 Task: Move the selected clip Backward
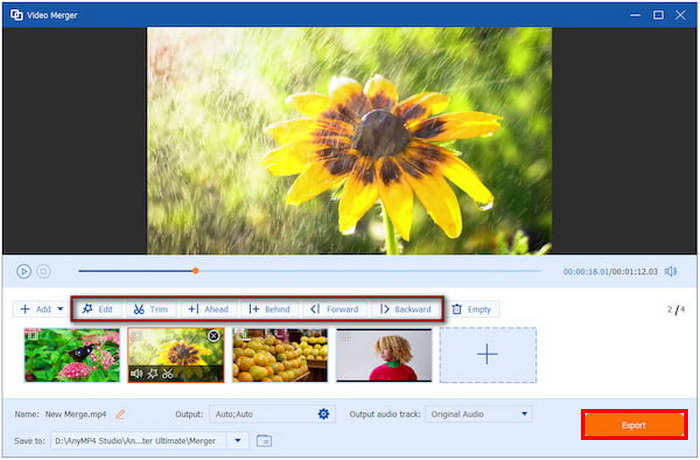pyautogui.click(x=405, y=309)
